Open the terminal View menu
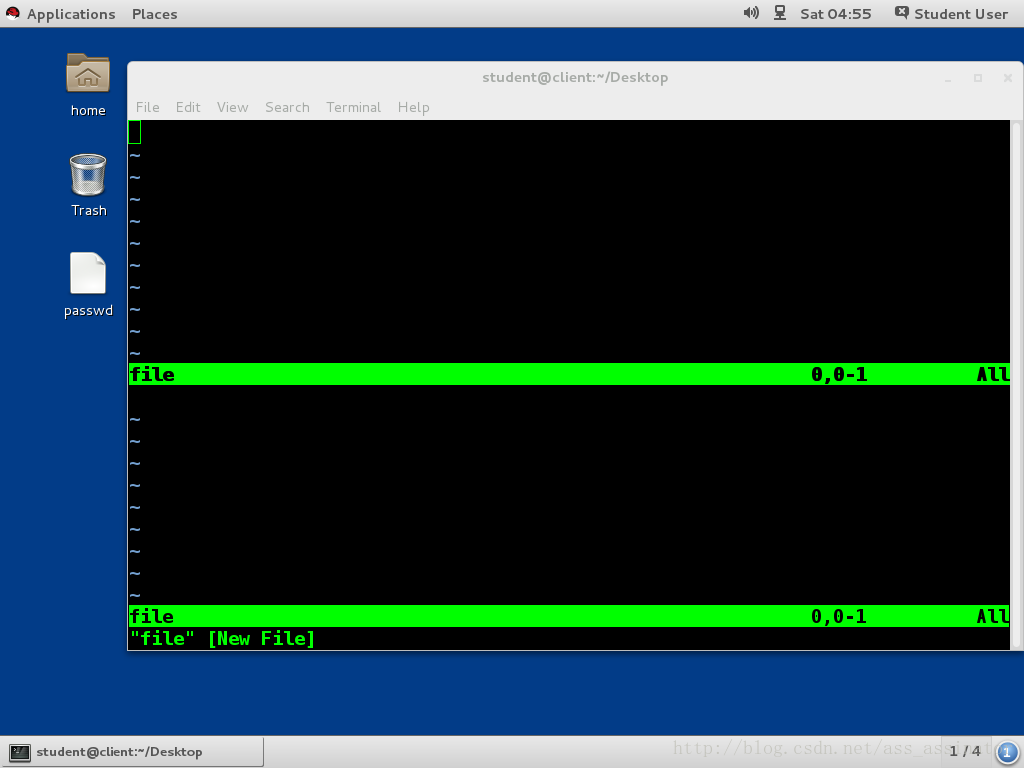The height and width of the screenshot is (768, 1024). coord(232,107)
